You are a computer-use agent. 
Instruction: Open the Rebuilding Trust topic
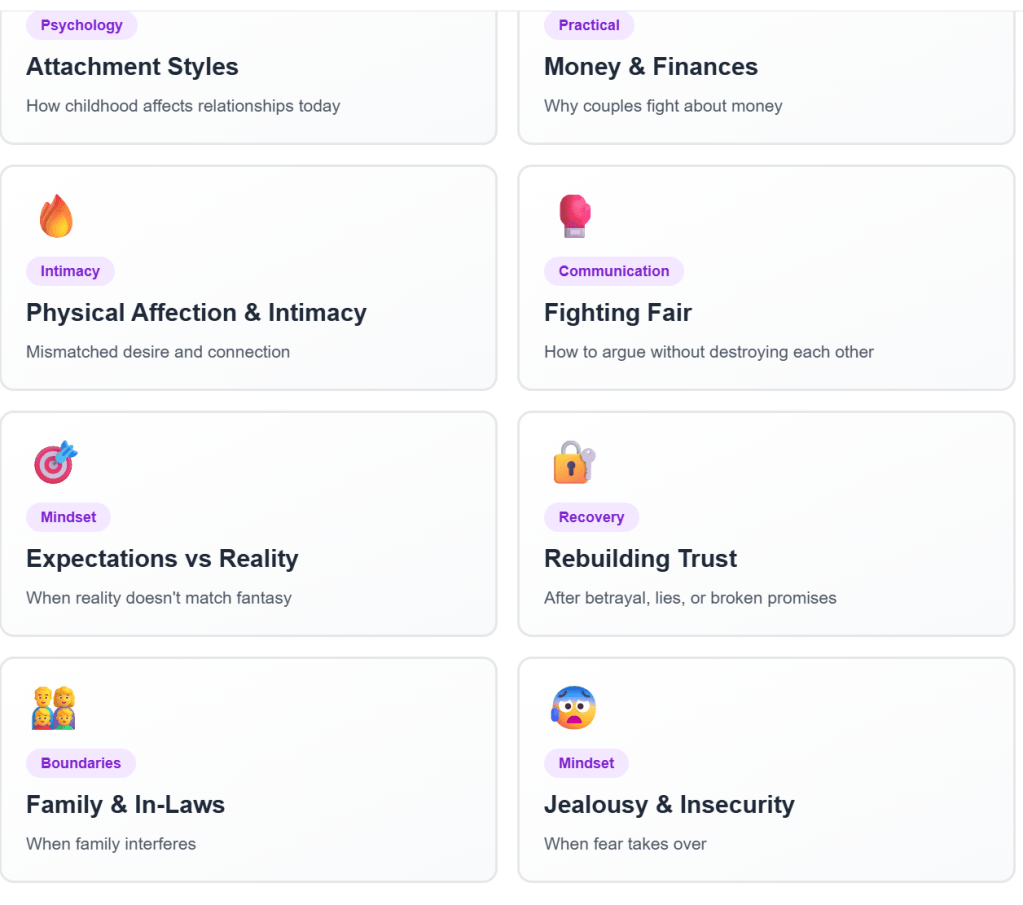640,559
